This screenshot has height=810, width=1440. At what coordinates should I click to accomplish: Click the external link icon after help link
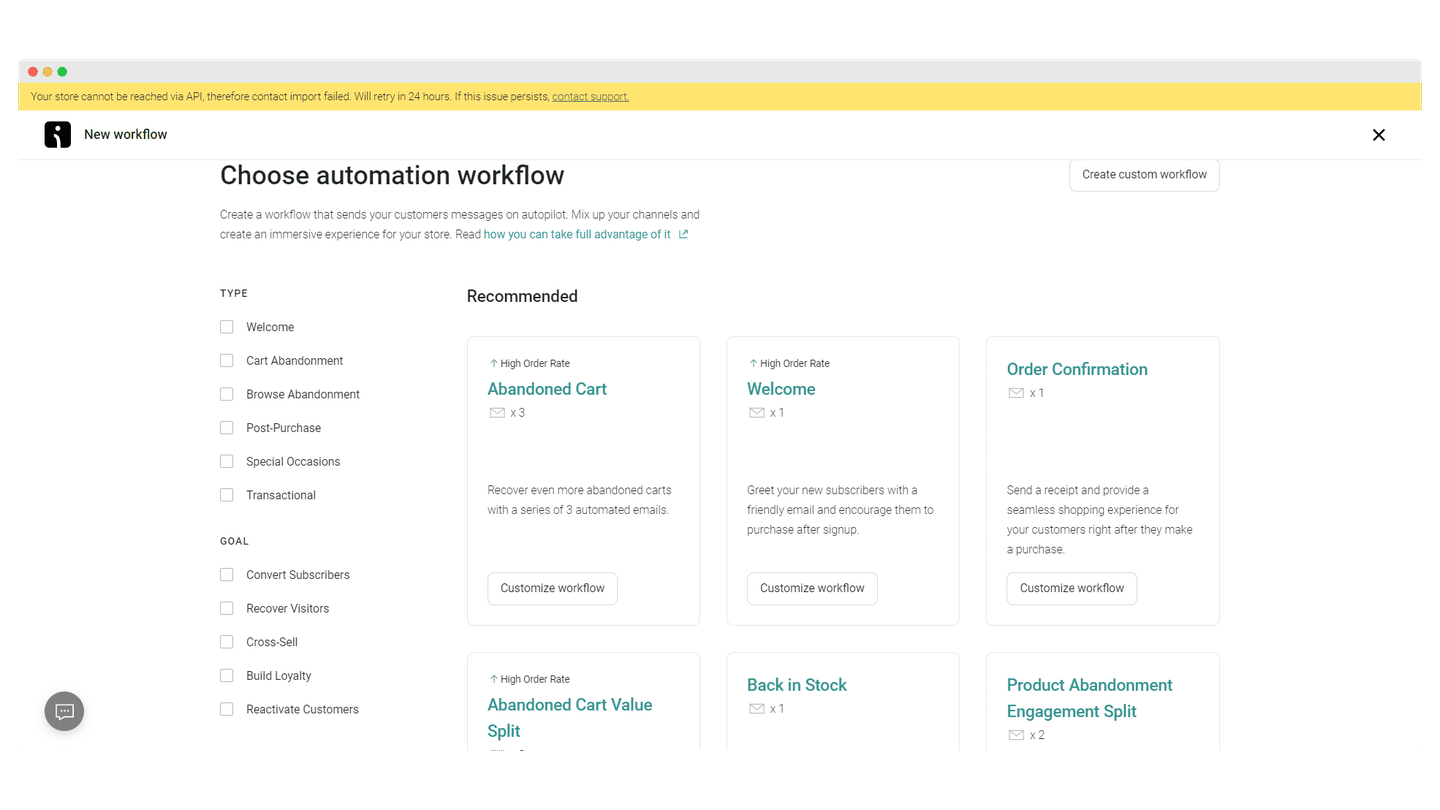click(x=684, y=234)
